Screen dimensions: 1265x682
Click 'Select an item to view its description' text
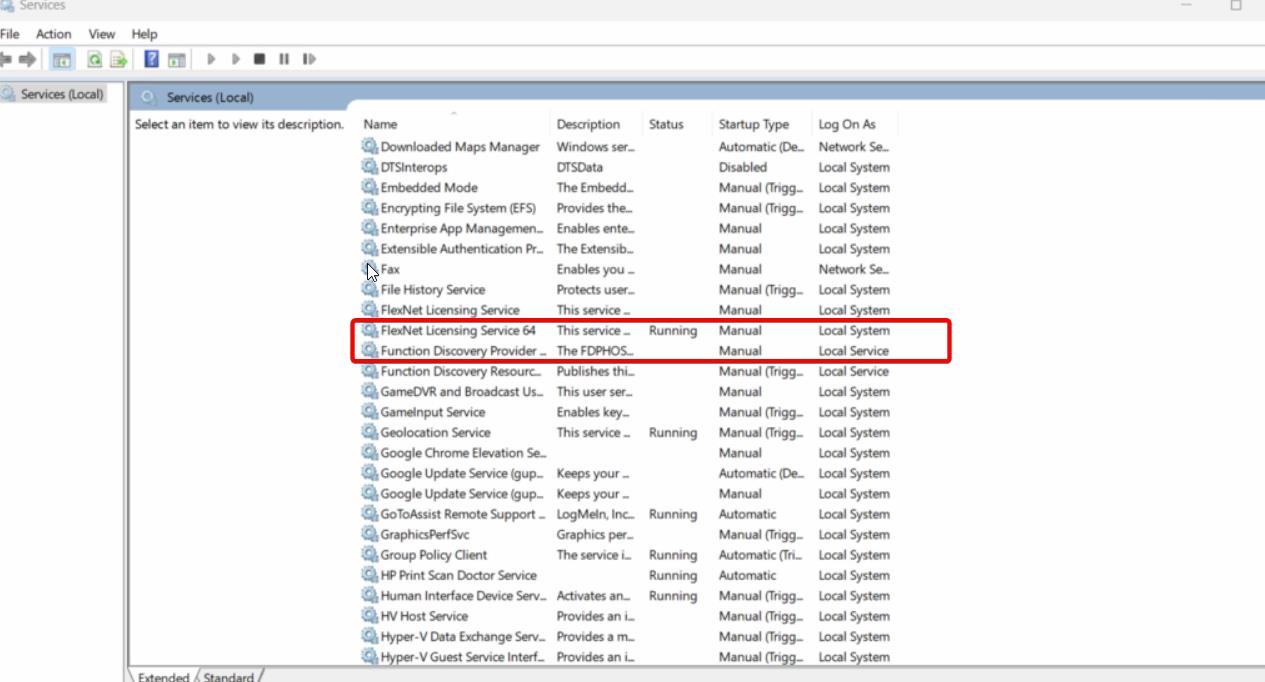click(x=239, y=124)
